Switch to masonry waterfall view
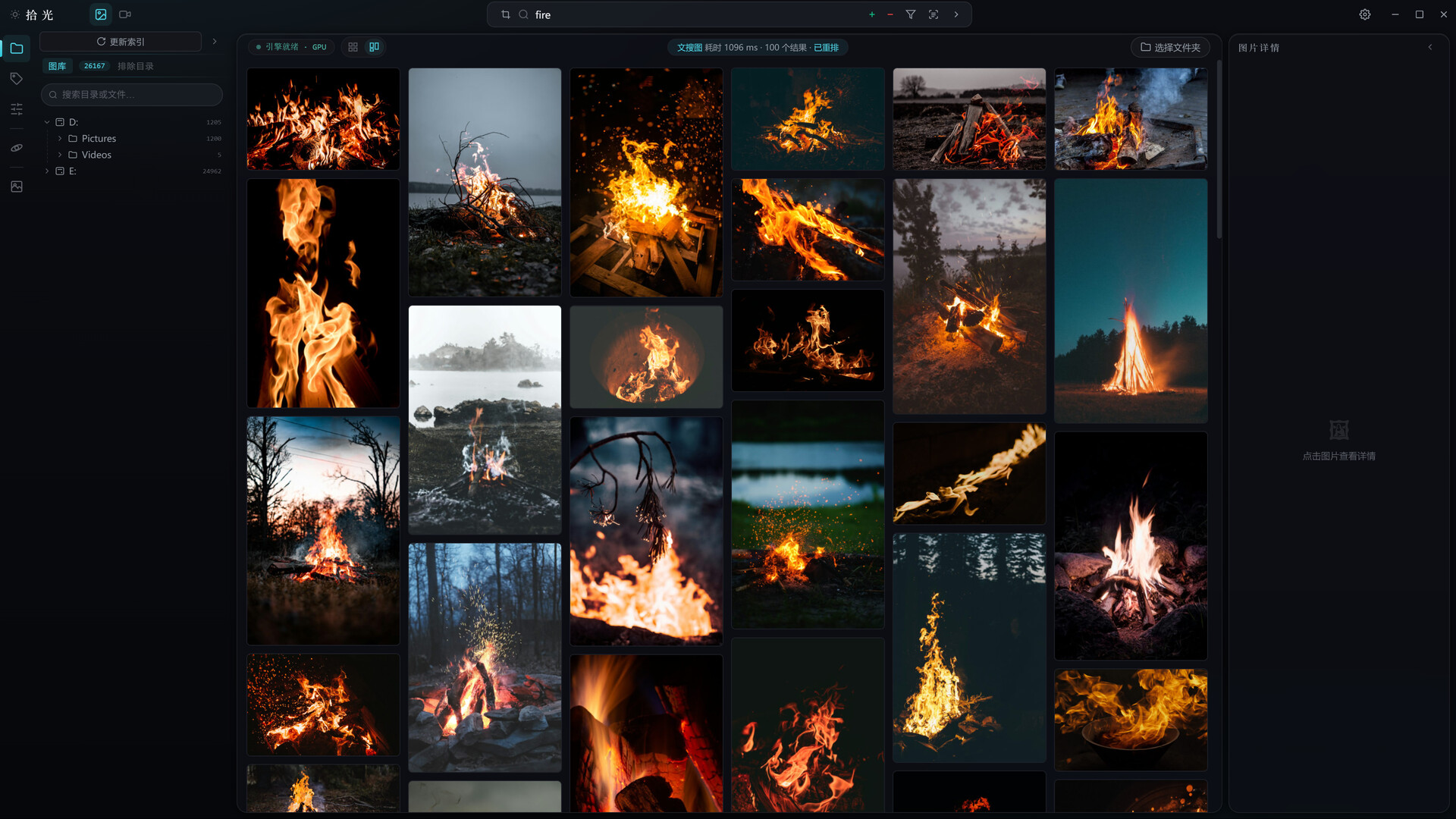The width and height of the screenshot is (1456, 819). tap(374, 47)
